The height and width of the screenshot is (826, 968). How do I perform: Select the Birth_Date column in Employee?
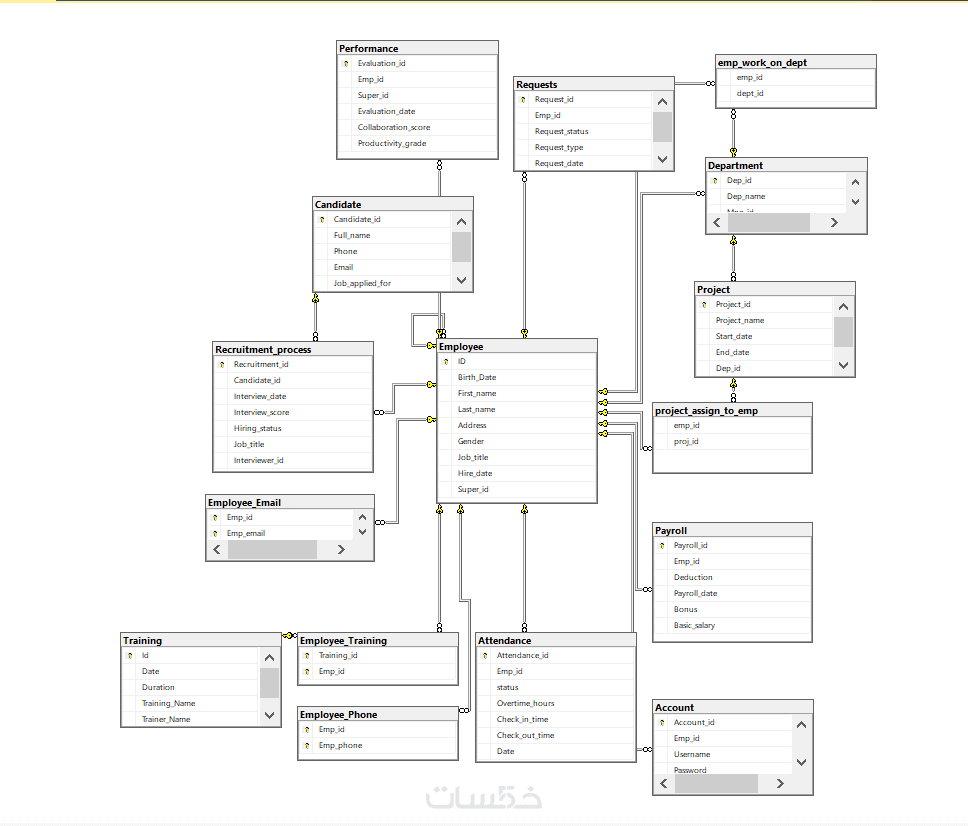click(517, 377)
